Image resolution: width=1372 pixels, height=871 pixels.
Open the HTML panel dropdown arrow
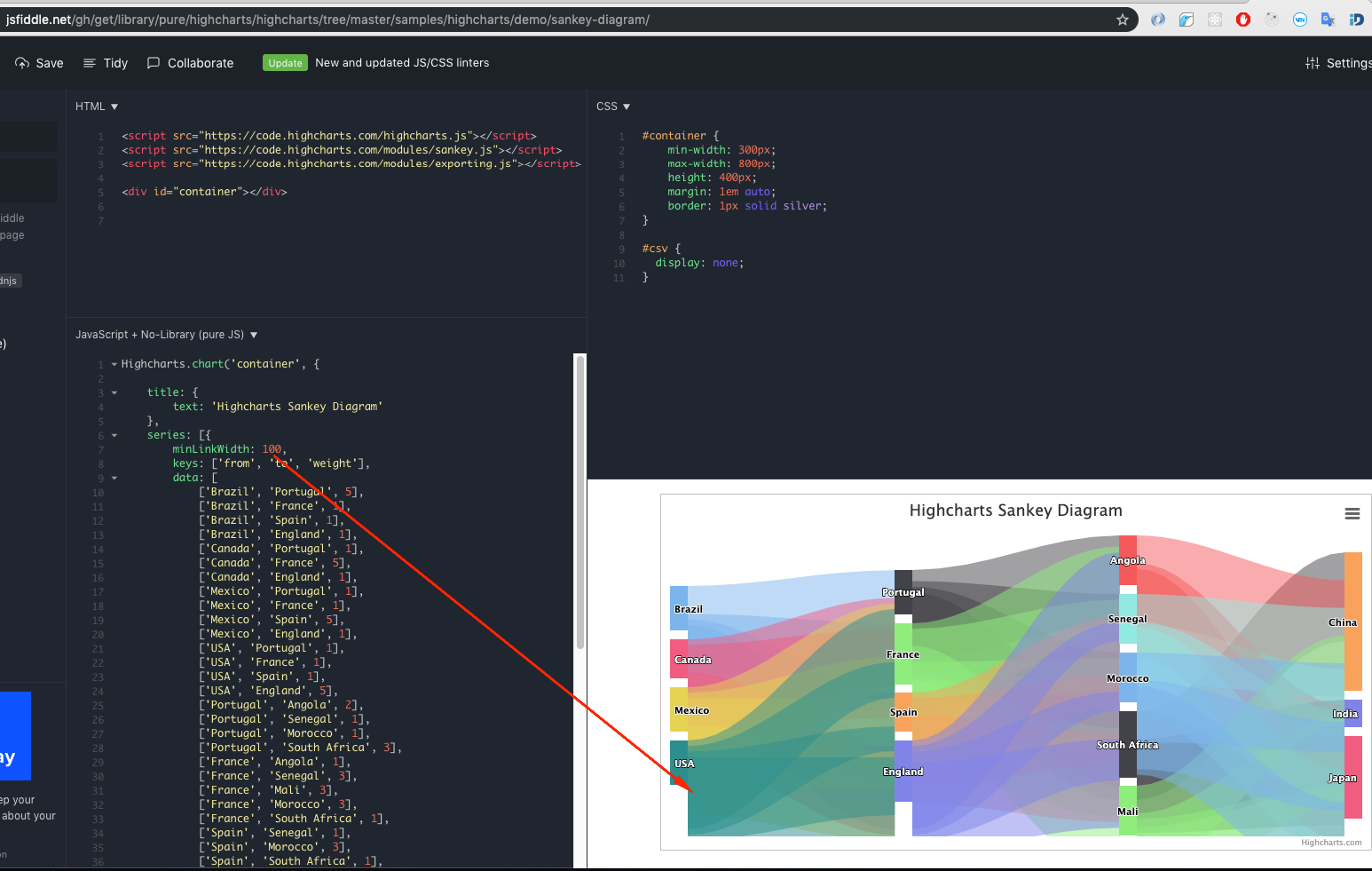(113, 106)
